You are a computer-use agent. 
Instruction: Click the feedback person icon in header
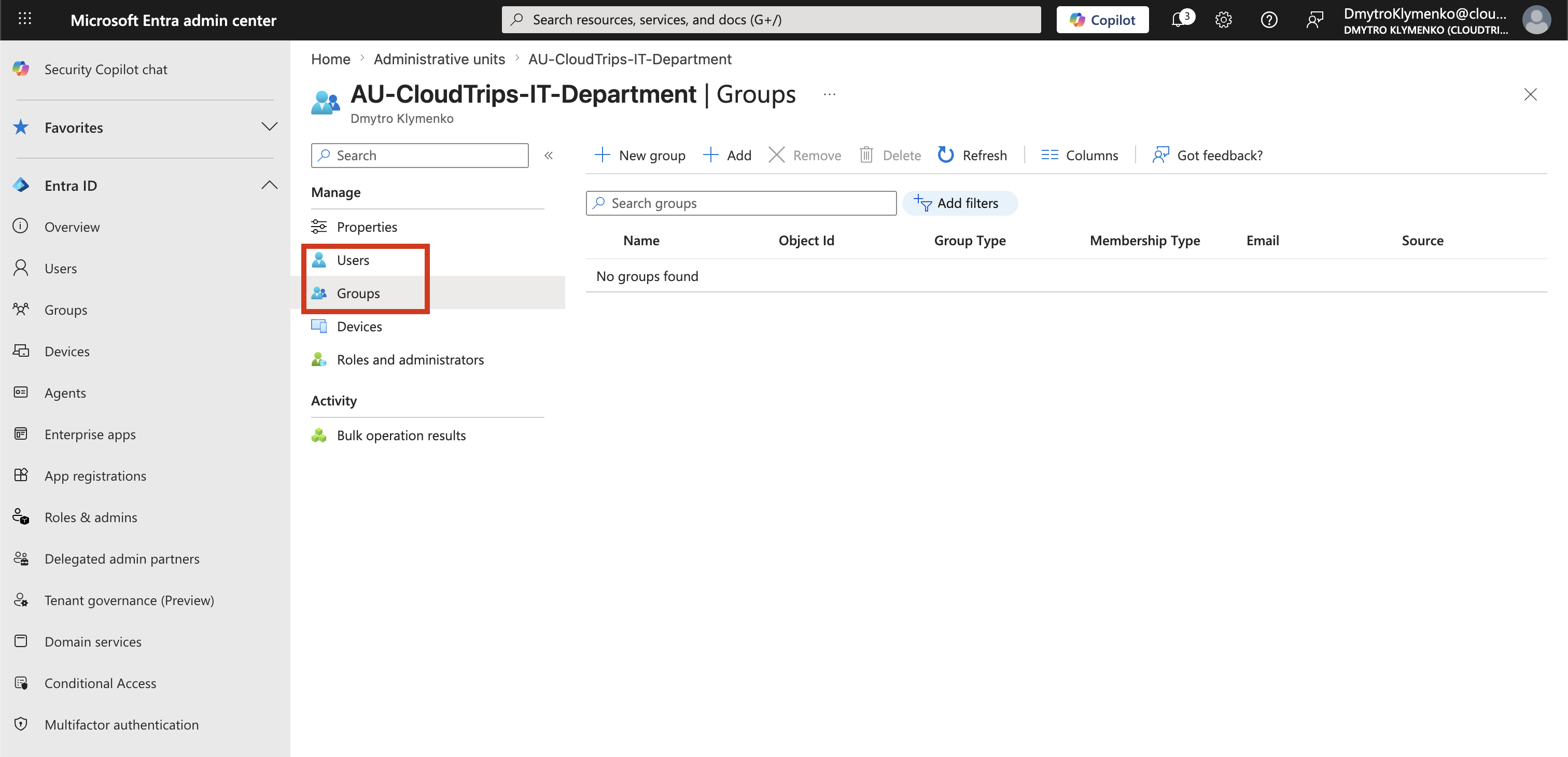(x=1315, y=20)
